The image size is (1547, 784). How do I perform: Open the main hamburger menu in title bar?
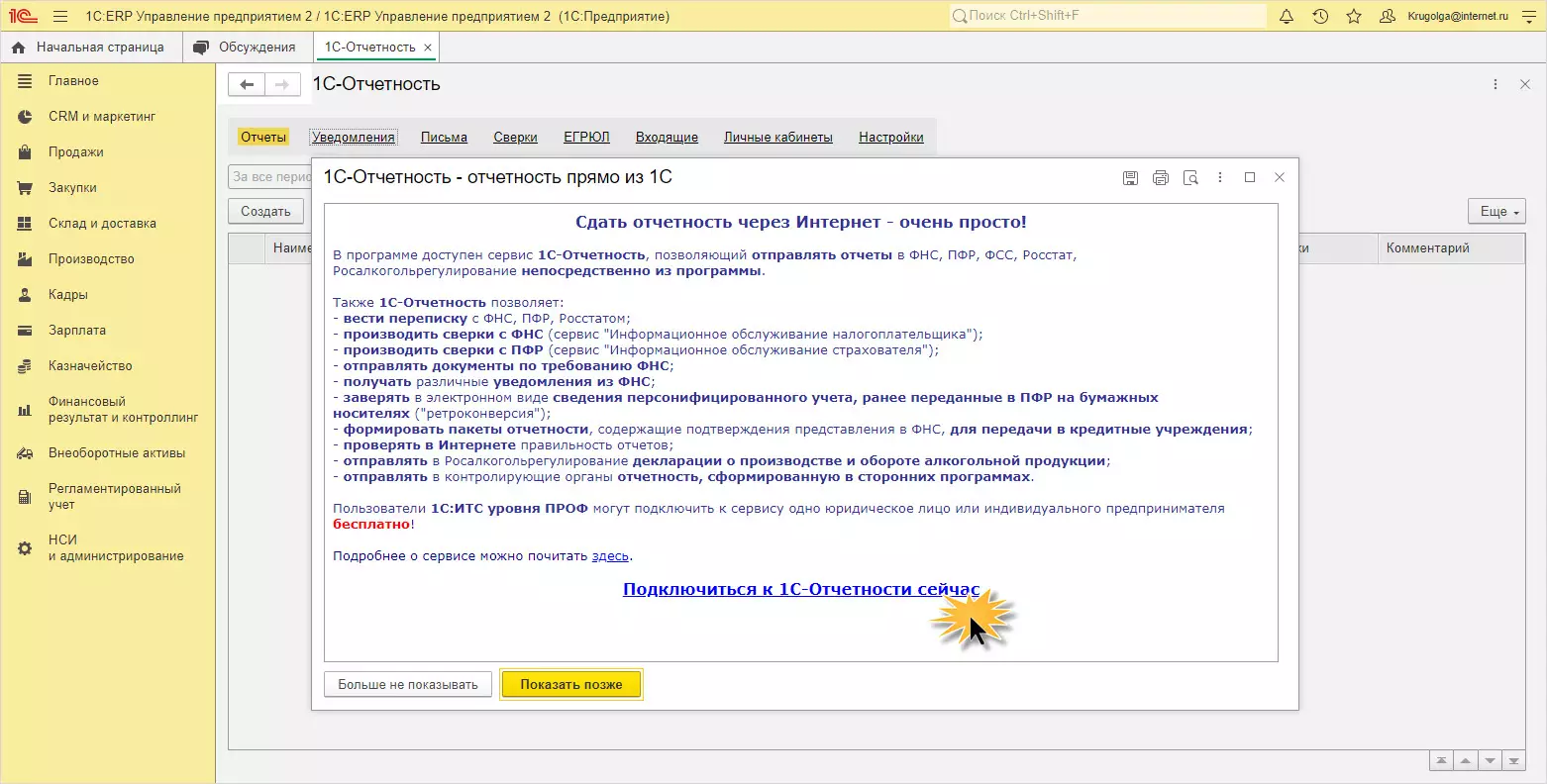[x=60, y=17]
